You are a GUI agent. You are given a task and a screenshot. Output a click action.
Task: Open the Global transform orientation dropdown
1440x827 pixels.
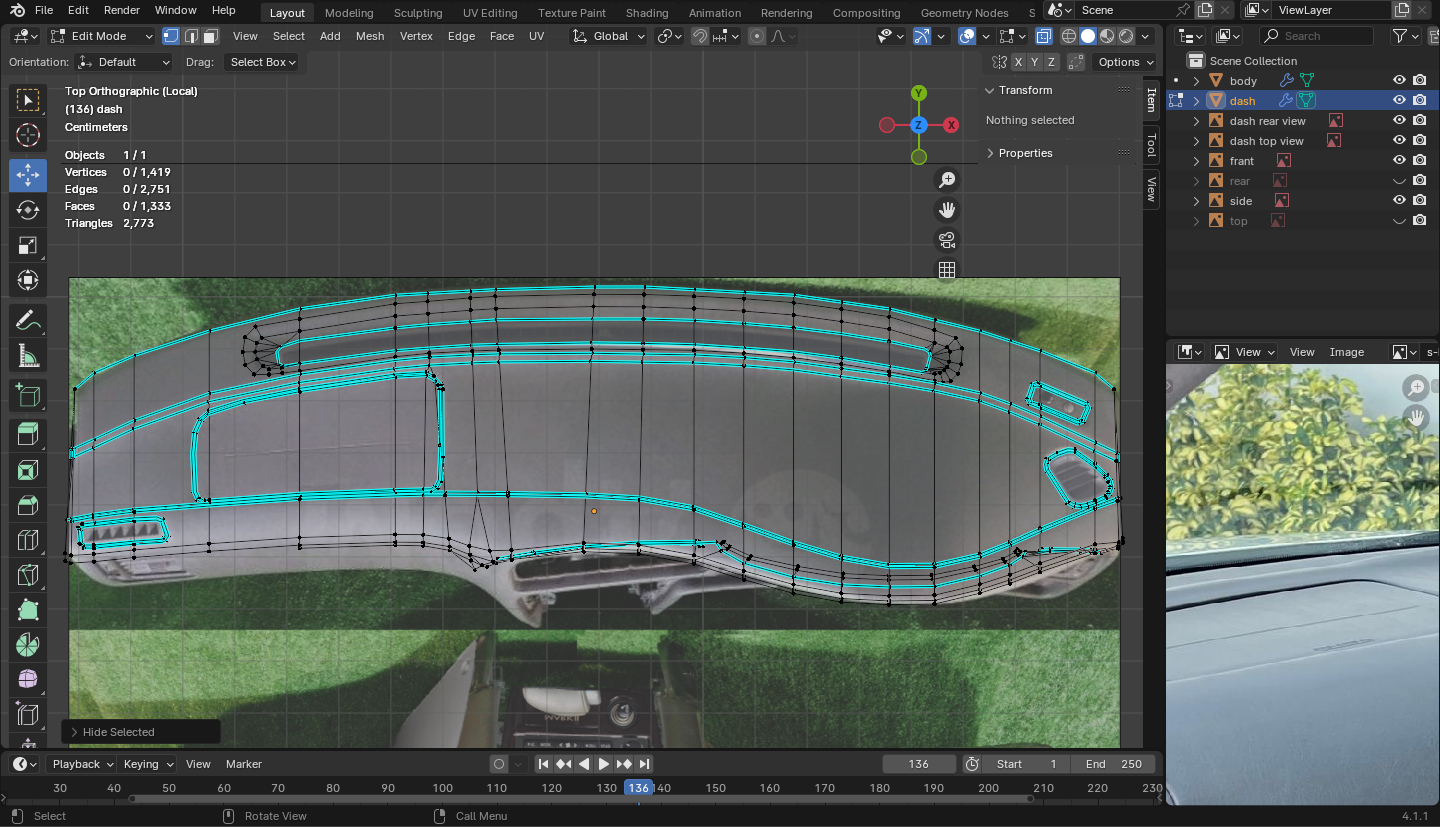tap(610, 36)
